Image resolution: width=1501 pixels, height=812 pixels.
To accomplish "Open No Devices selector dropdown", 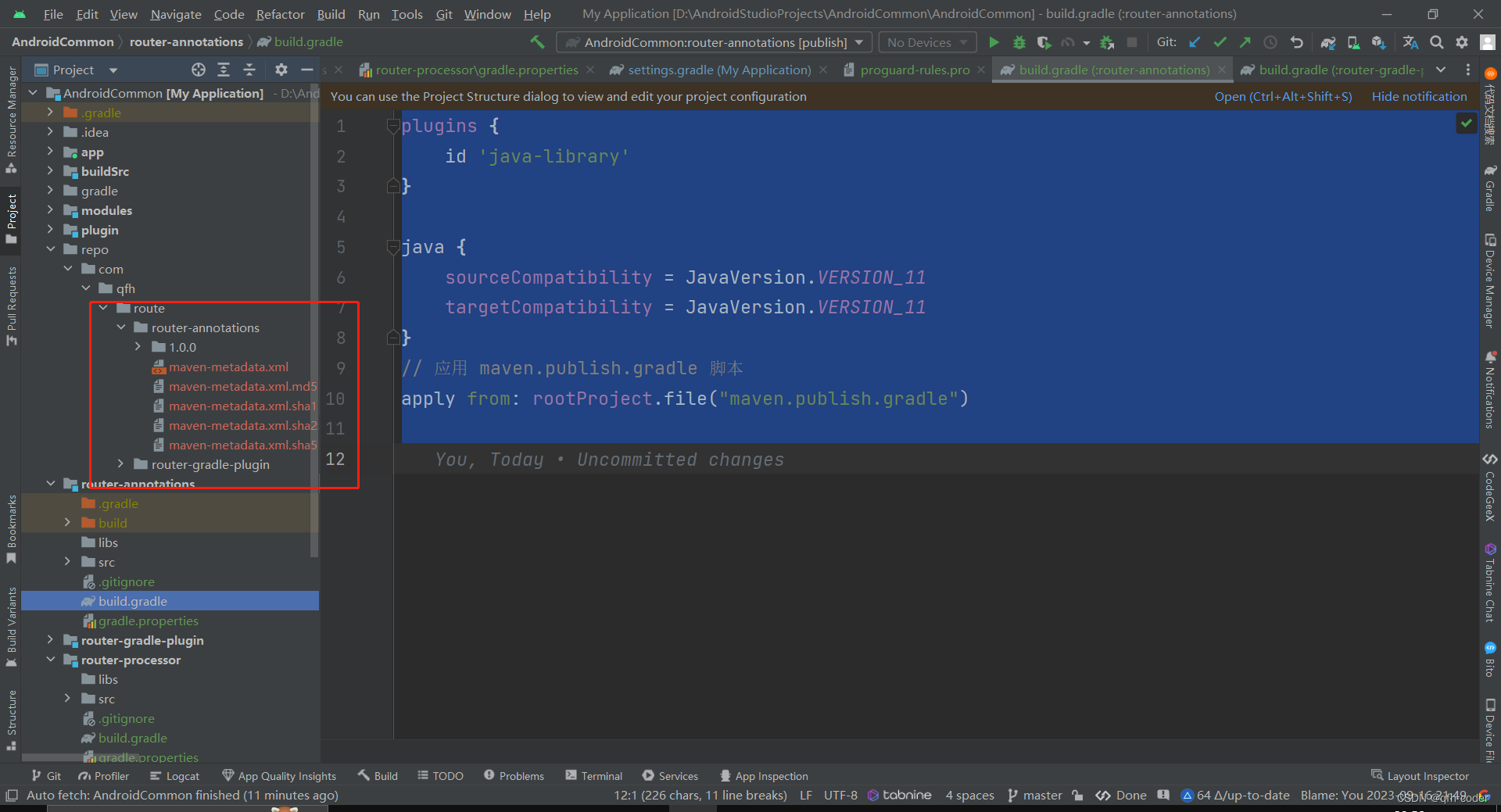I will click(927, 42).
